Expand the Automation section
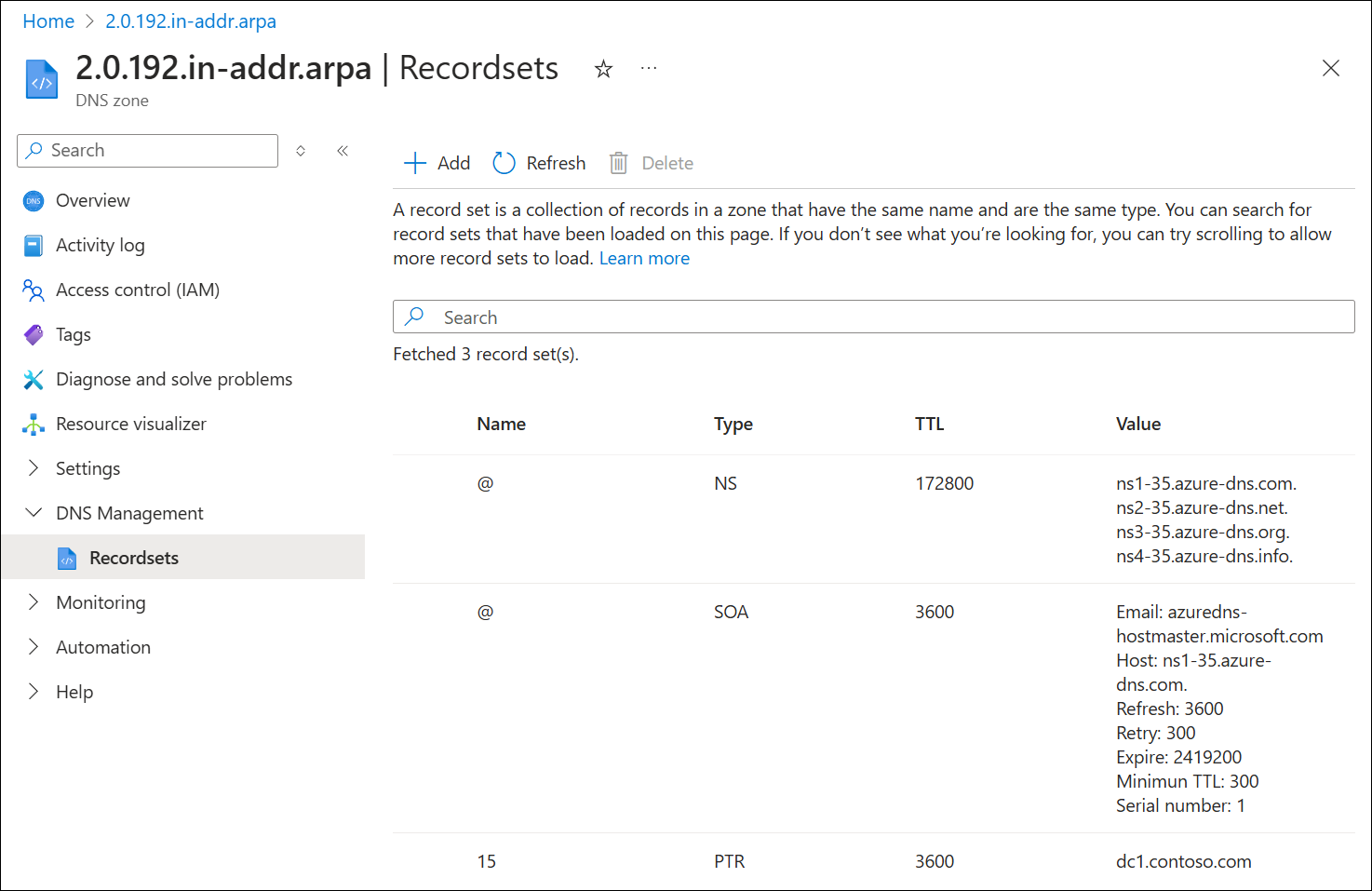Viewport: 1372px width, 891px height. (34, 647)
